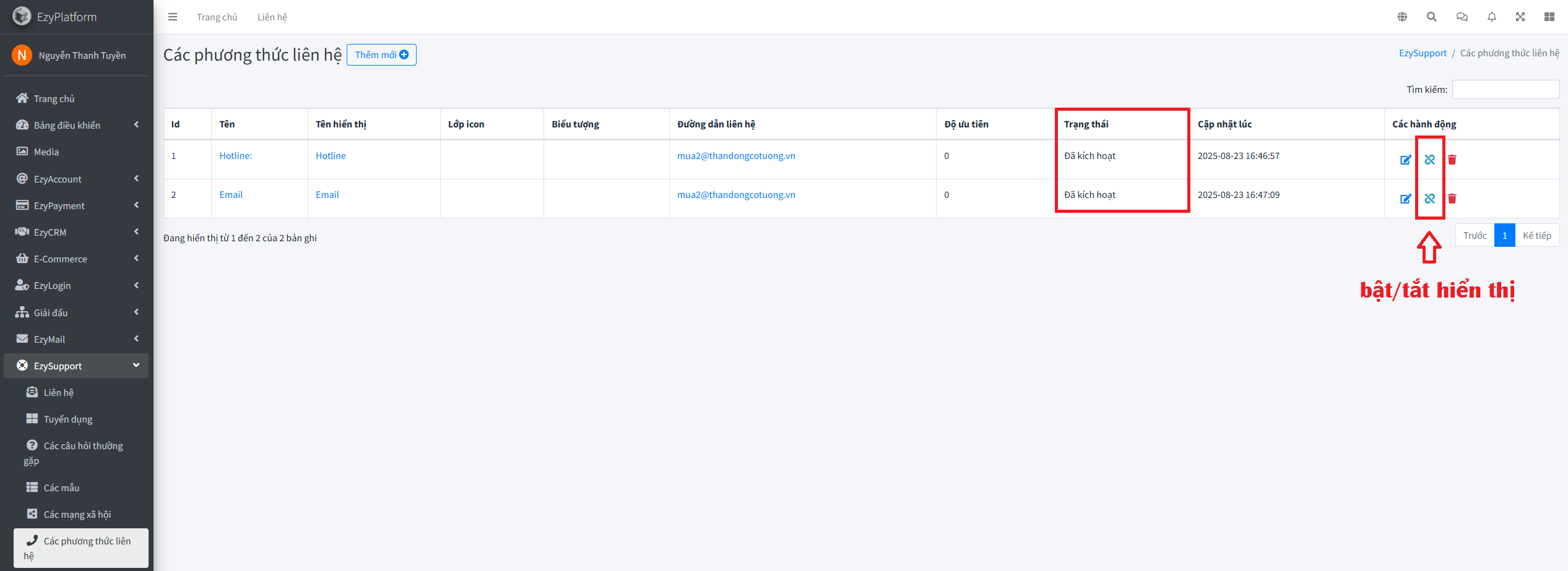The width and height of the screenshot is (1568, 571).
Task: Toggle fullscreen with the expand arrows icon
Action: 1520,17
